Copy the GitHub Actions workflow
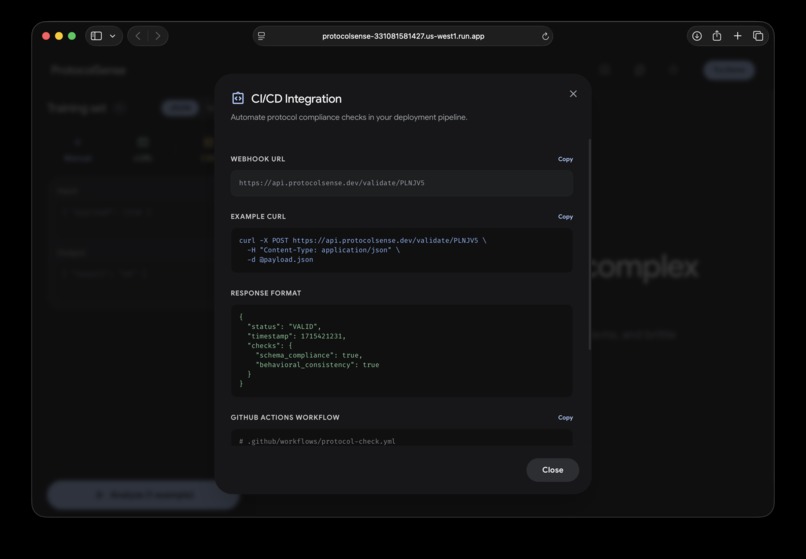Screen dimensions: 806x559 tap(565, 418)
